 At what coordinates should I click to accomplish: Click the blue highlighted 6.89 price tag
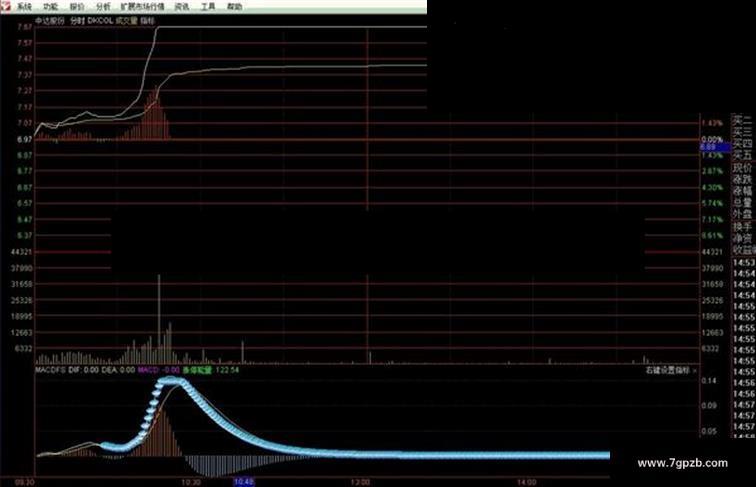tap(716, 147)
